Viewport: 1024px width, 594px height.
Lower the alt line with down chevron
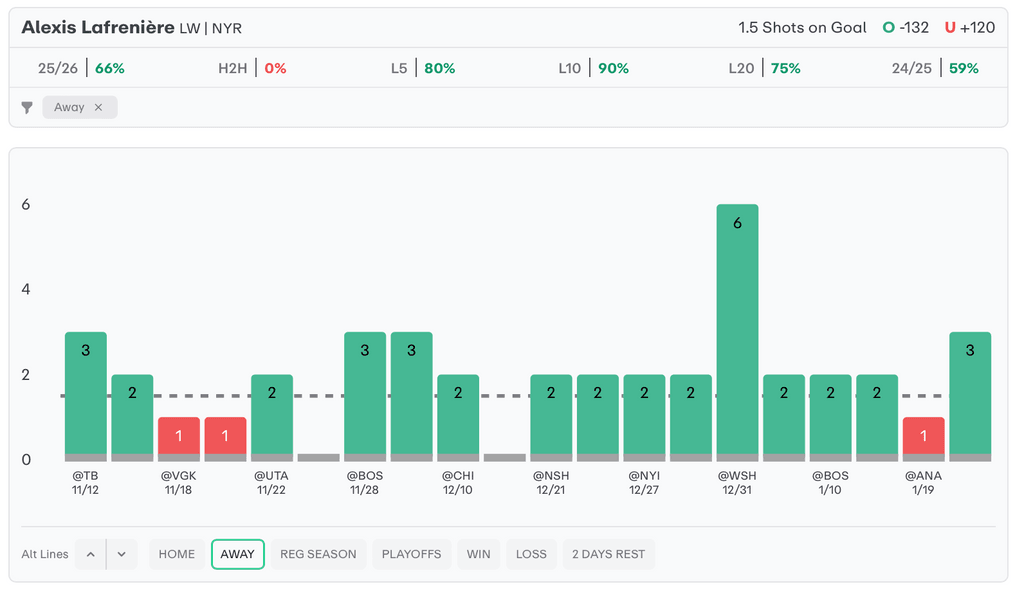pyautogui.click(x=121, y=554)
